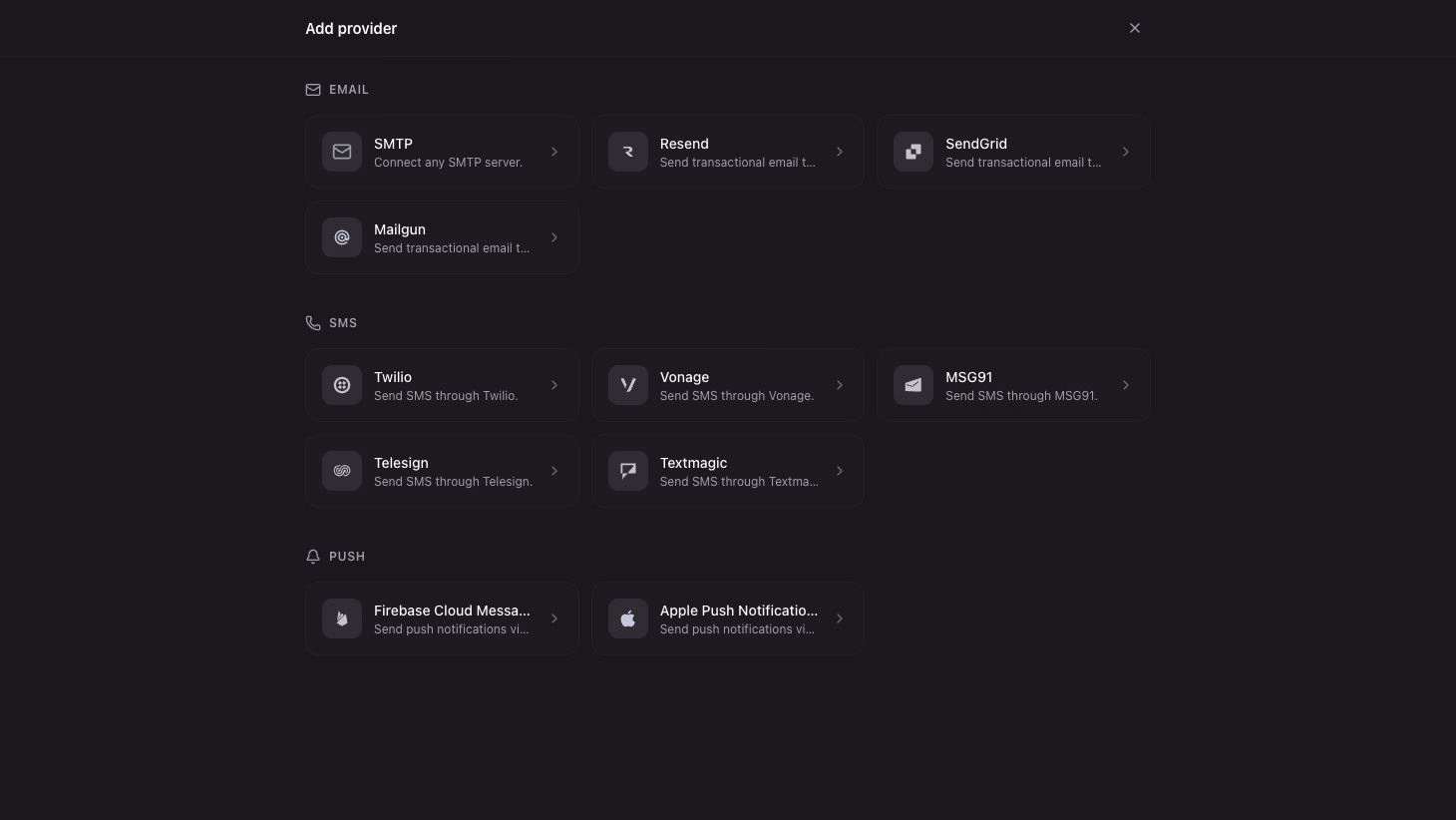The width and height of the screenshot is (1456, 820).
Task: Open the Mailgun card chevron arrow
Action: point(554,237)
